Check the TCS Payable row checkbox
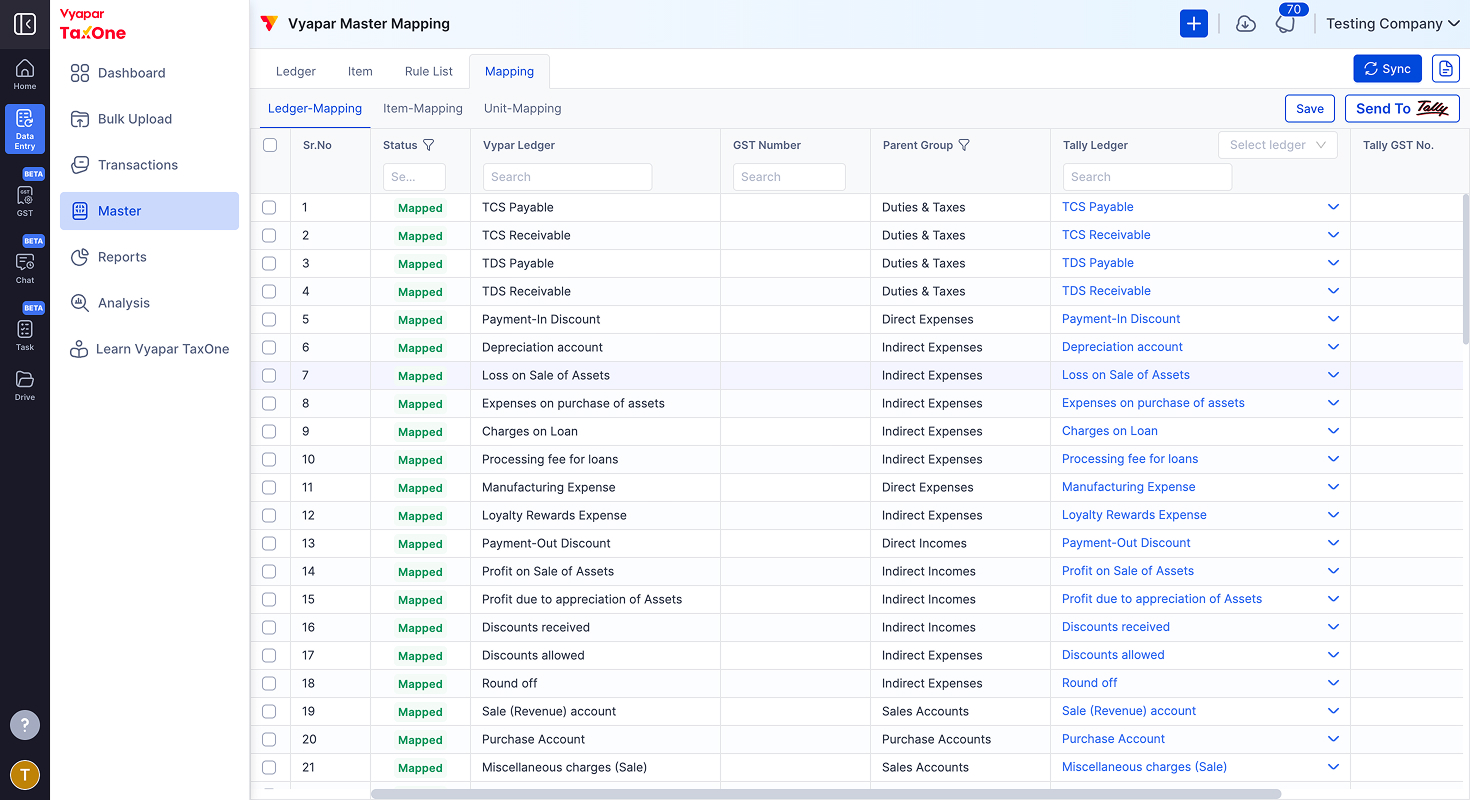 [x=269, y=207]
